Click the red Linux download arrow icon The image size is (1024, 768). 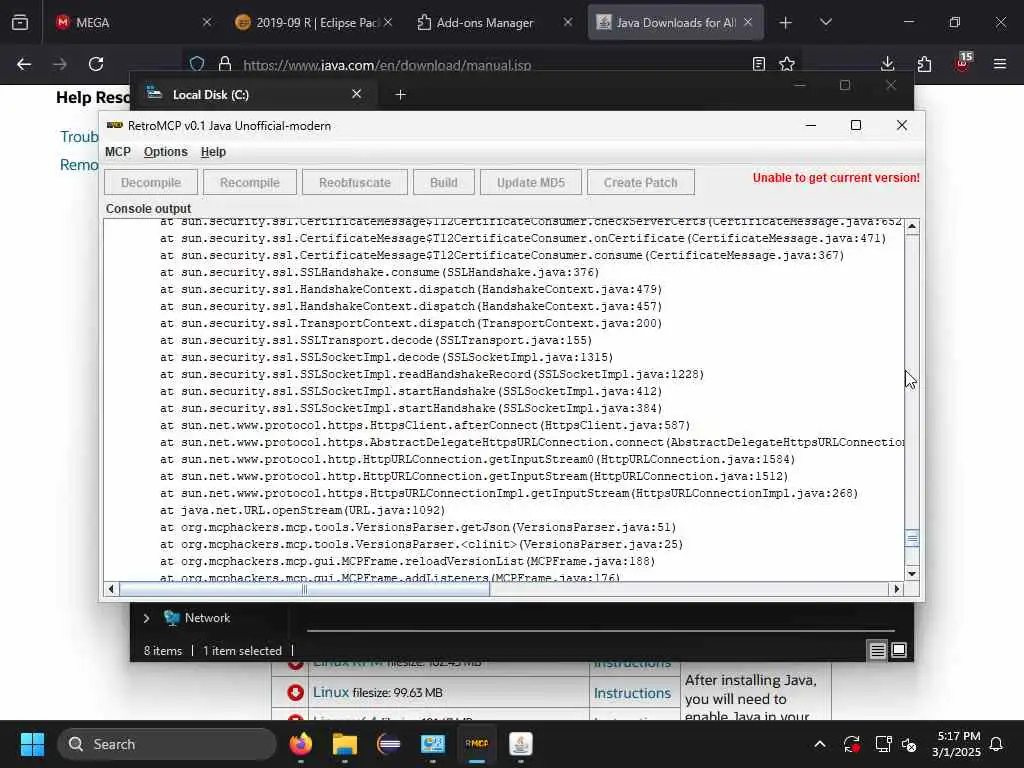295,692
